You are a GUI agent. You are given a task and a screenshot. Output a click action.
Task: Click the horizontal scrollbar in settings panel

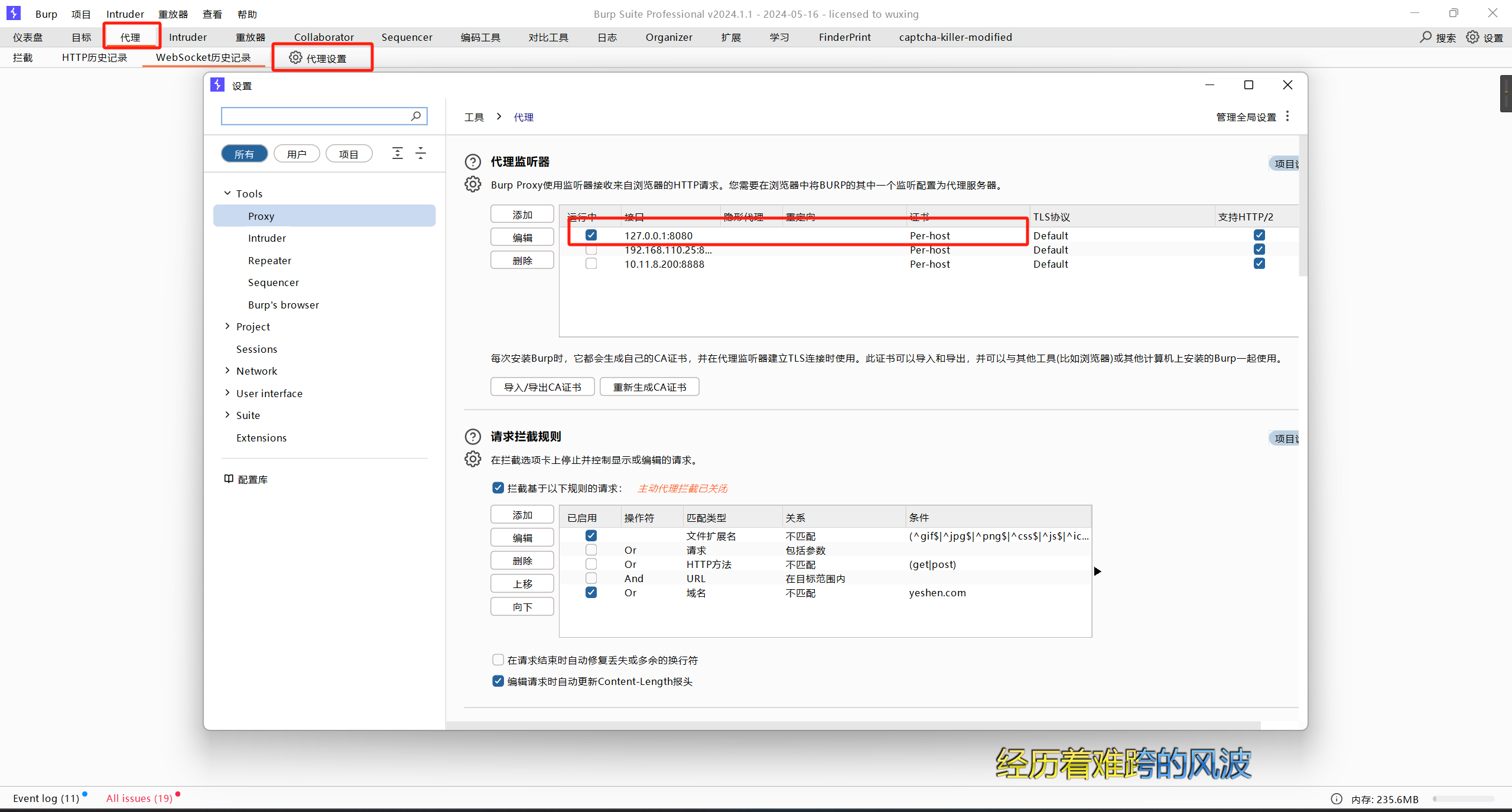pyautogui.click(x=853, y=725)
